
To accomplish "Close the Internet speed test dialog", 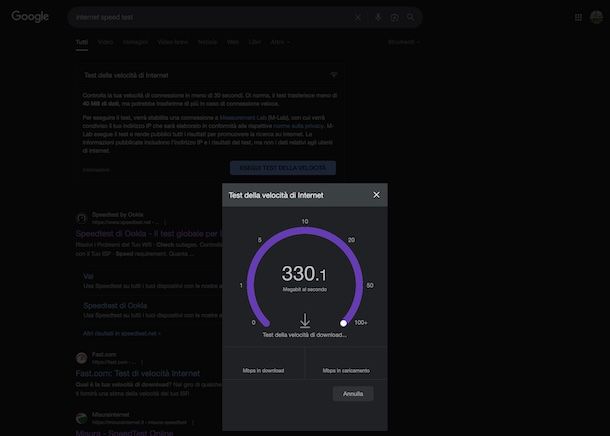I will [x=376, y=195].
